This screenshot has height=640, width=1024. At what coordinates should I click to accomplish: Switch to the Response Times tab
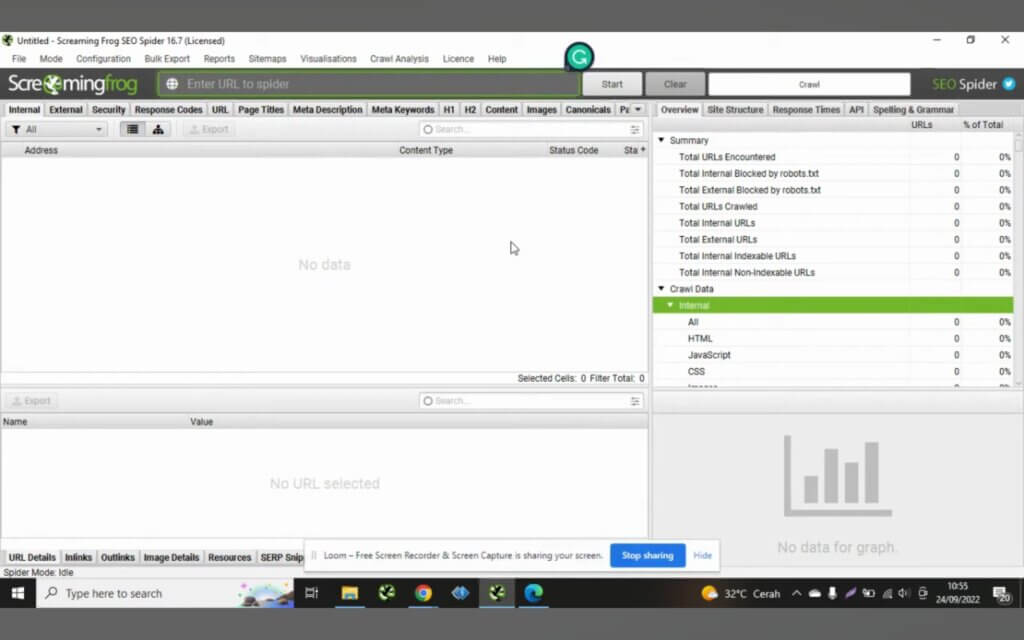806,109
